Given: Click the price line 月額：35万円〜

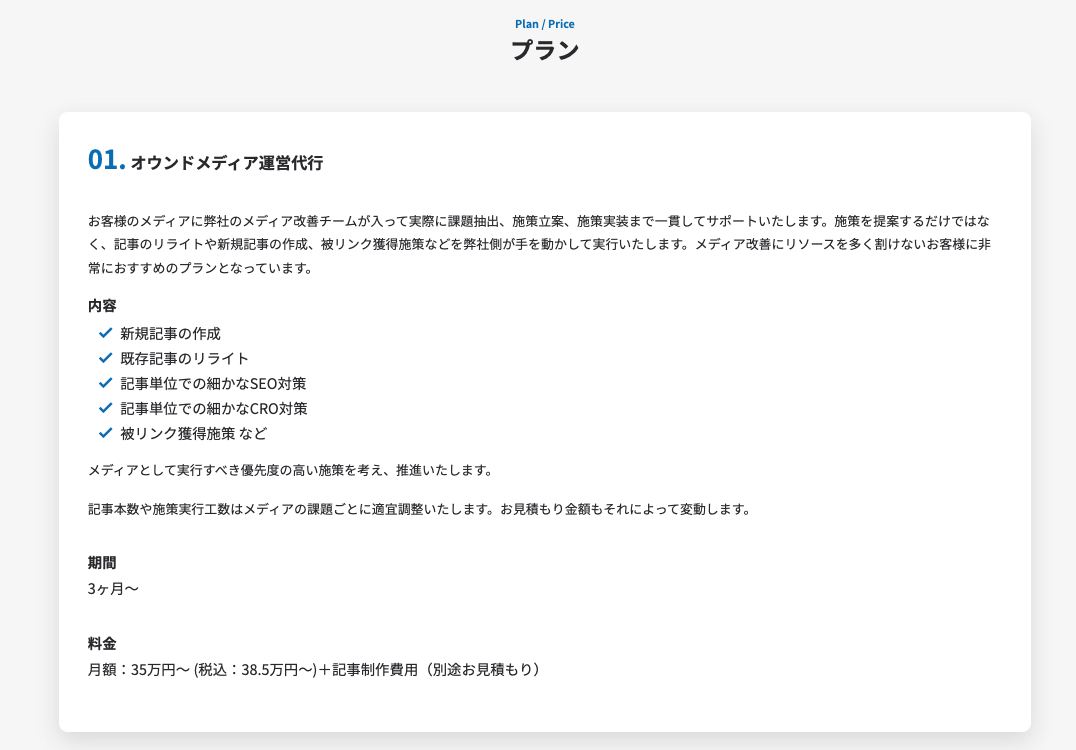Looking at the screenshot, I should (x=315, y=670).
